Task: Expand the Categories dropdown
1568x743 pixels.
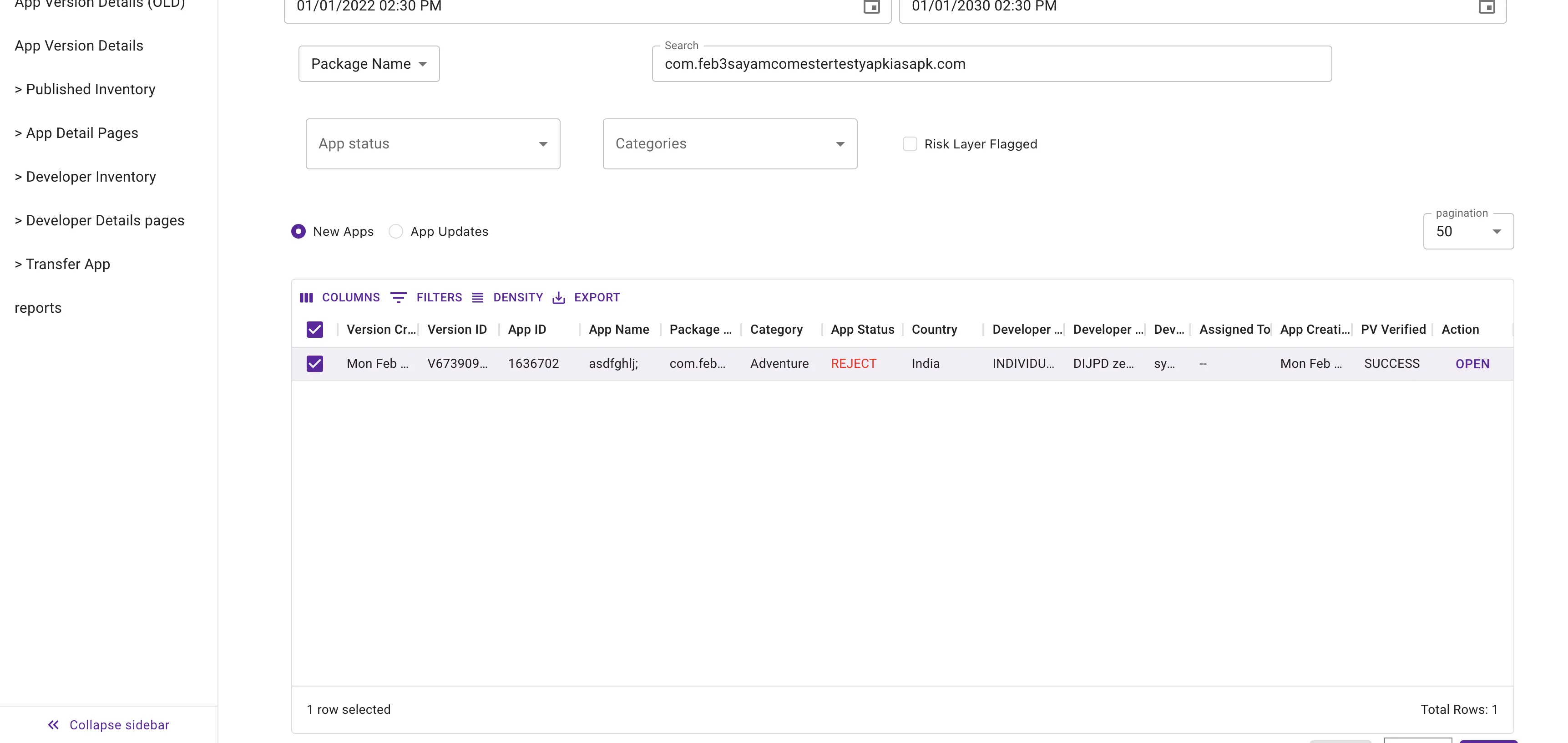Action: pos(730,144)
